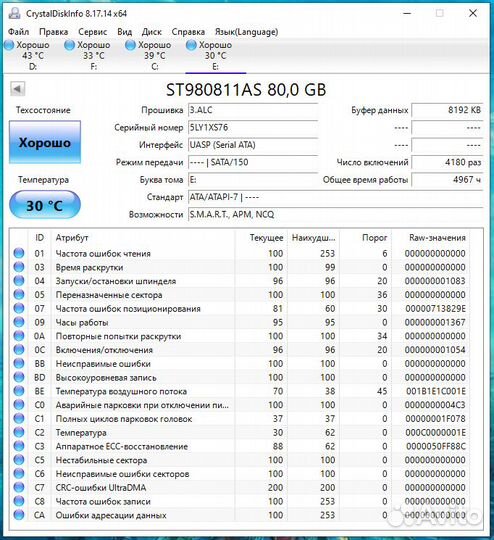Click status dot for attribute BE

click(19, 391)
